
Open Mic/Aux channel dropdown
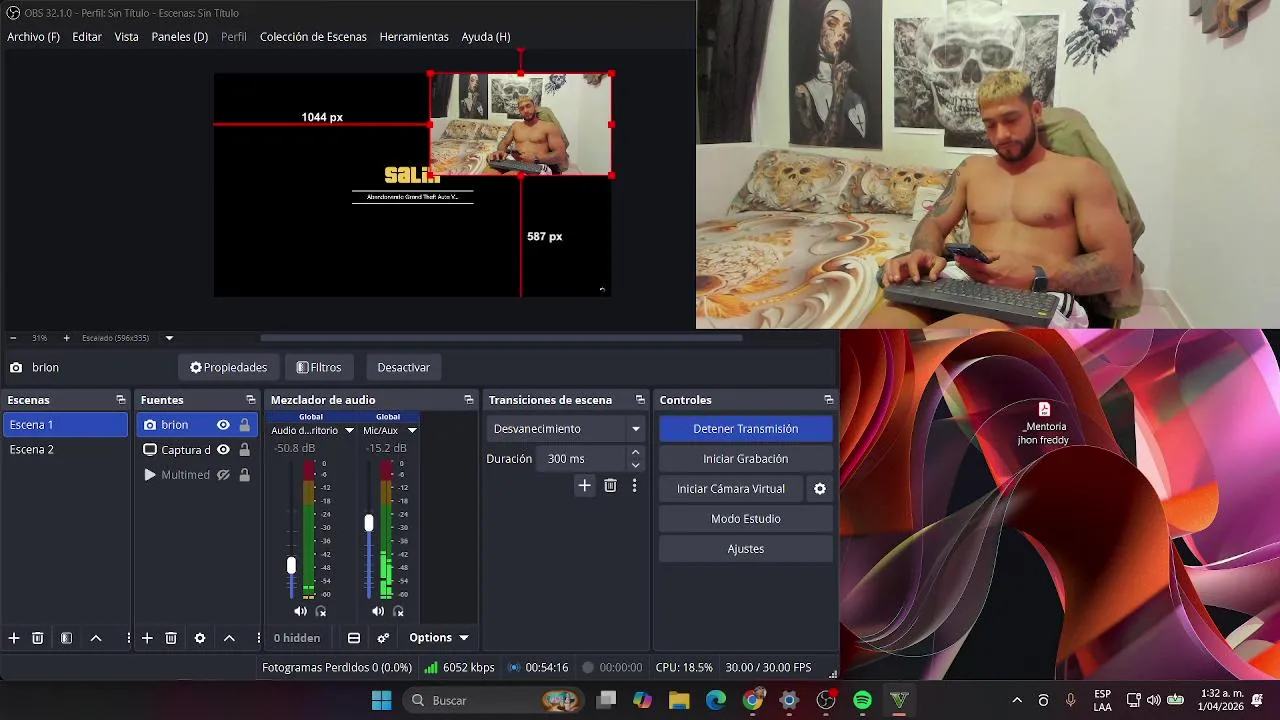[412, 431]
